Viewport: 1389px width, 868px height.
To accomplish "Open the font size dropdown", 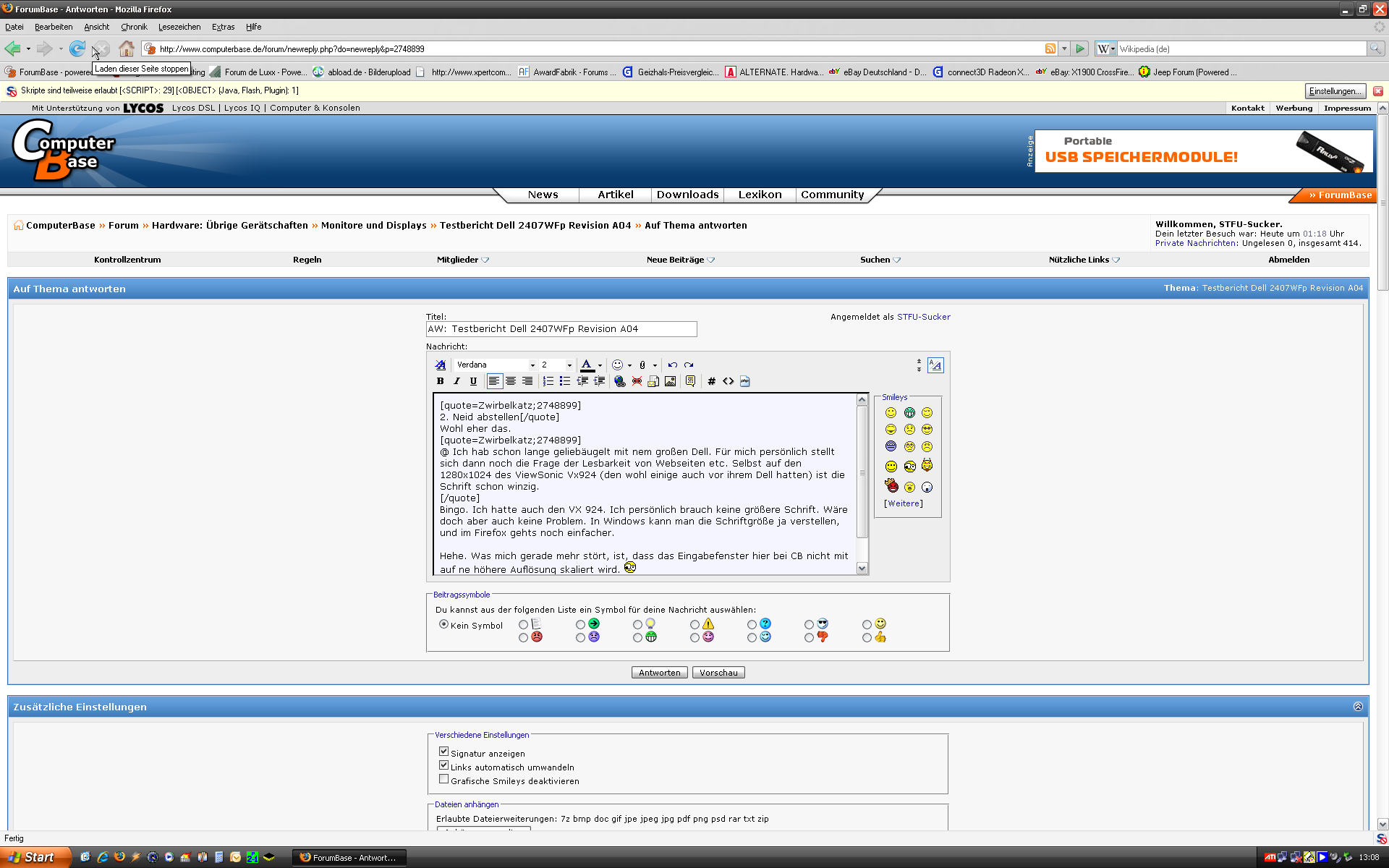I will [569, 365].
